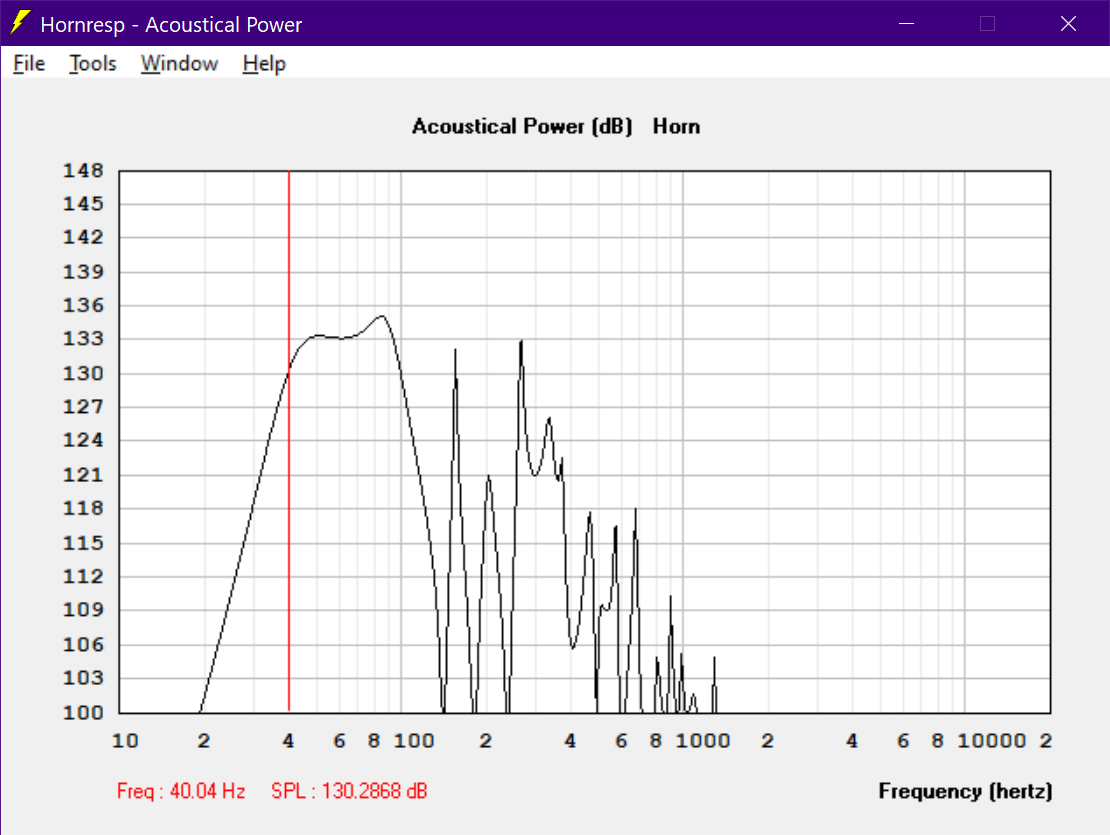
Task: Click the 130 y-axis label
Action: pyautogui.click(x=84, y=374)
